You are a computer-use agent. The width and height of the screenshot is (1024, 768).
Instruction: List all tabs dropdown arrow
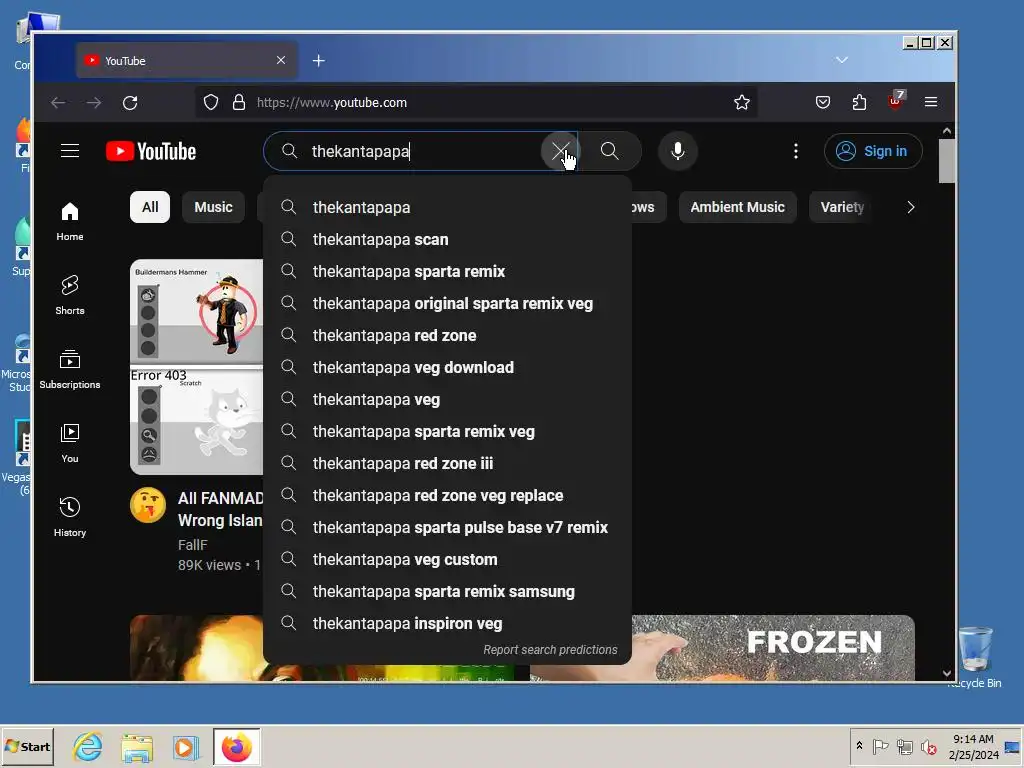(842, 60)
